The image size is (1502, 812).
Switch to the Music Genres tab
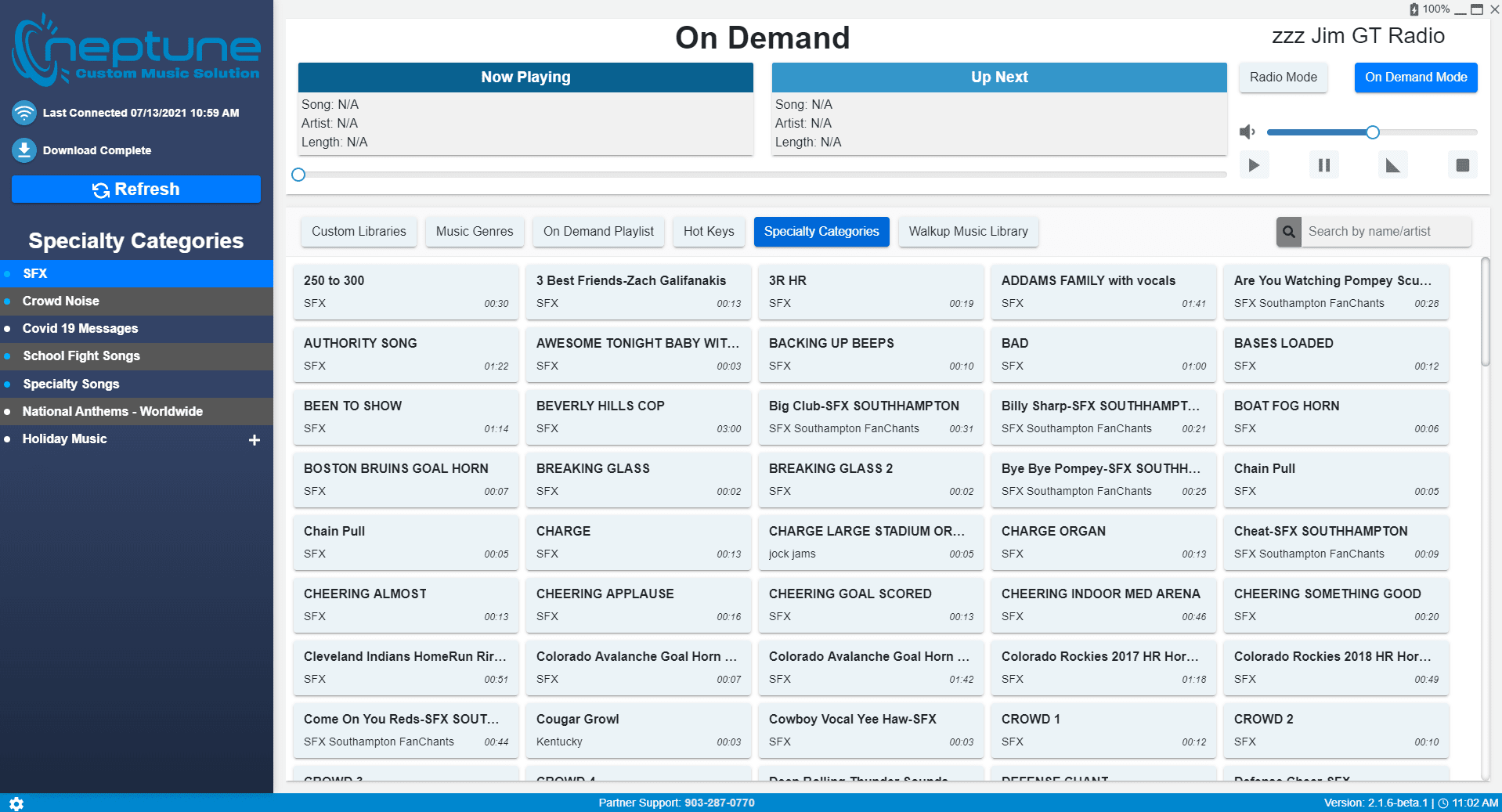pyautogui.click(x=474, y=232)
